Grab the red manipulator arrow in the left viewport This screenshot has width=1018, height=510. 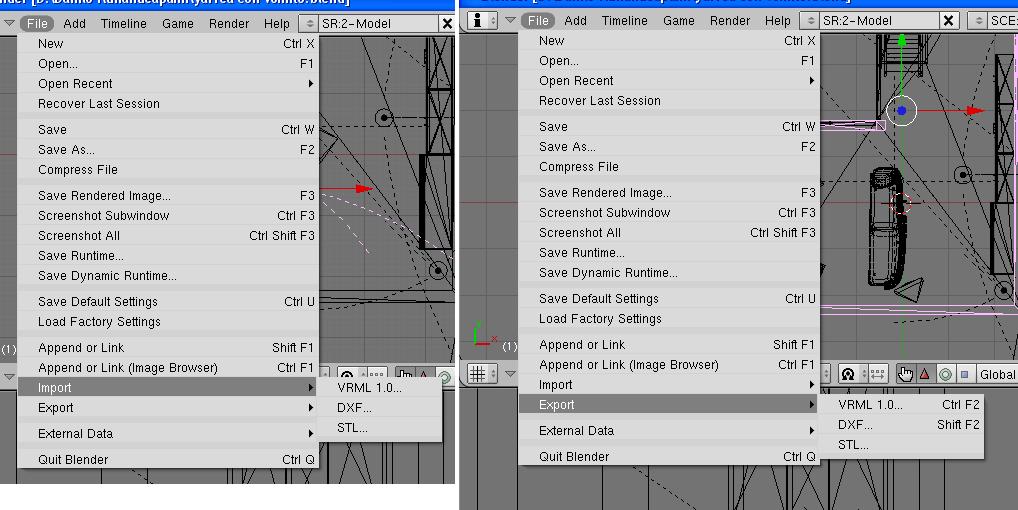(x=362, y=189)
